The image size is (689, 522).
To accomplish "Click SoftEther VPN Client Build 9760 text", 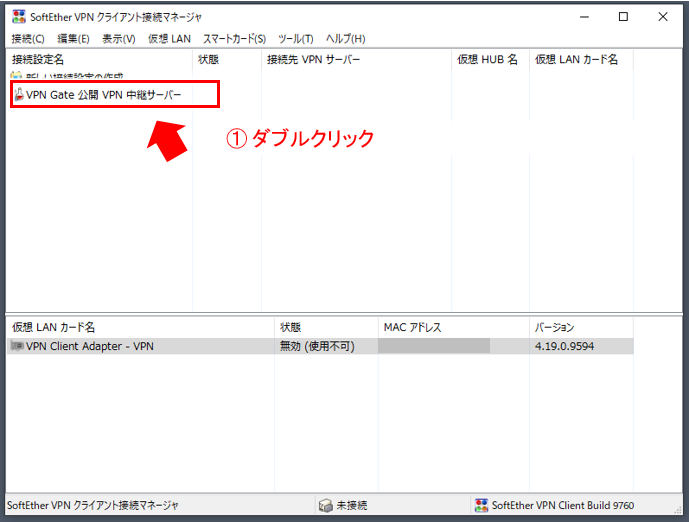I will (x=563, y=505).
